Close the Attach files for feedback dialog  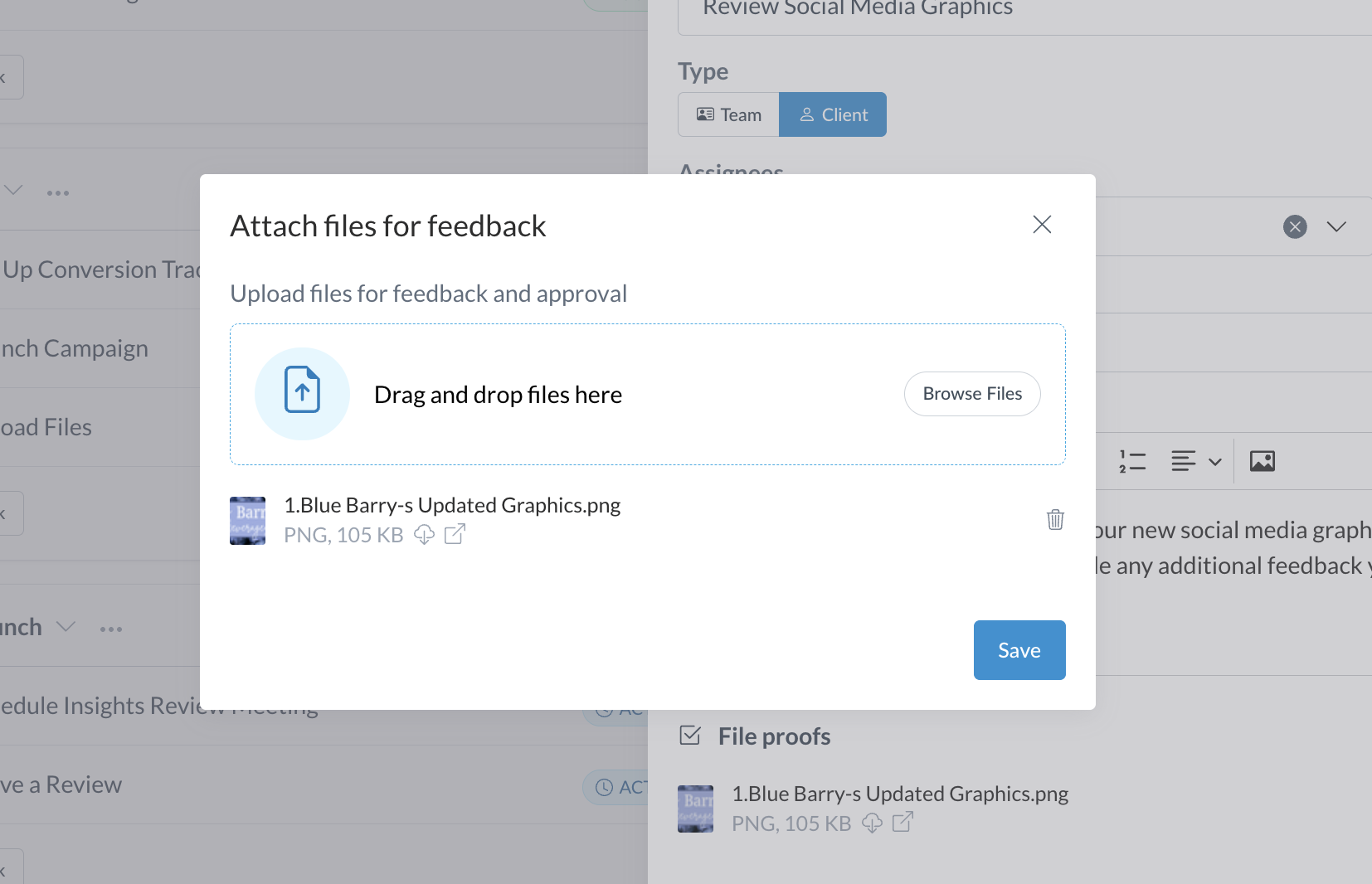[1042, 225]
